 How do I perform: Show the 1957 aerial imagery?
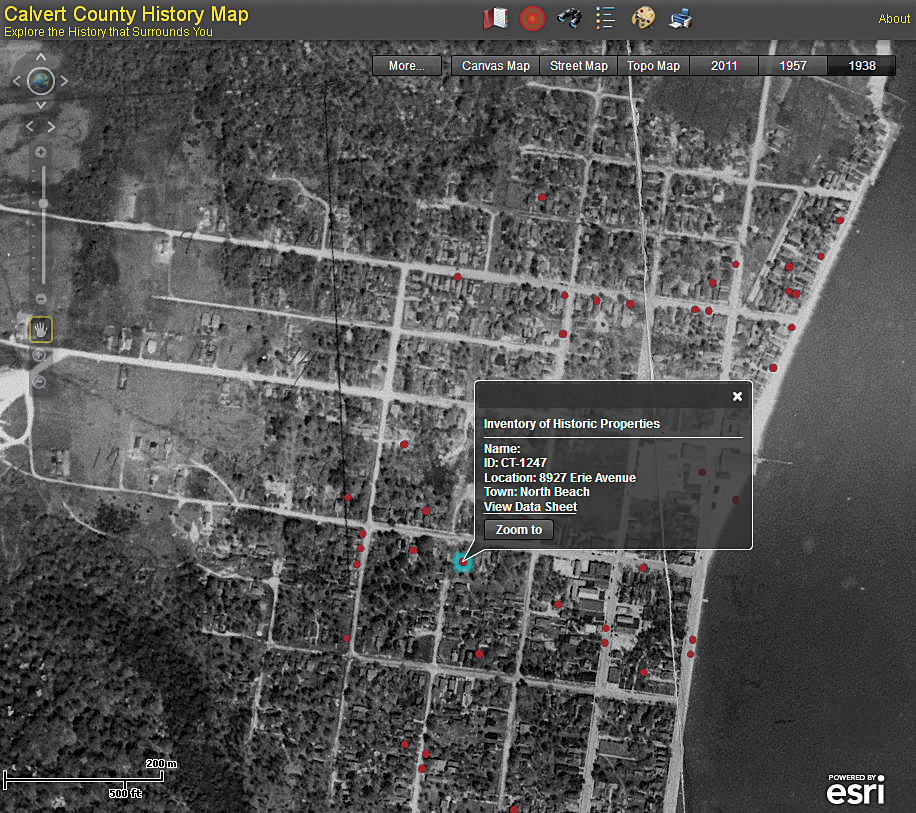click(793, 66)
